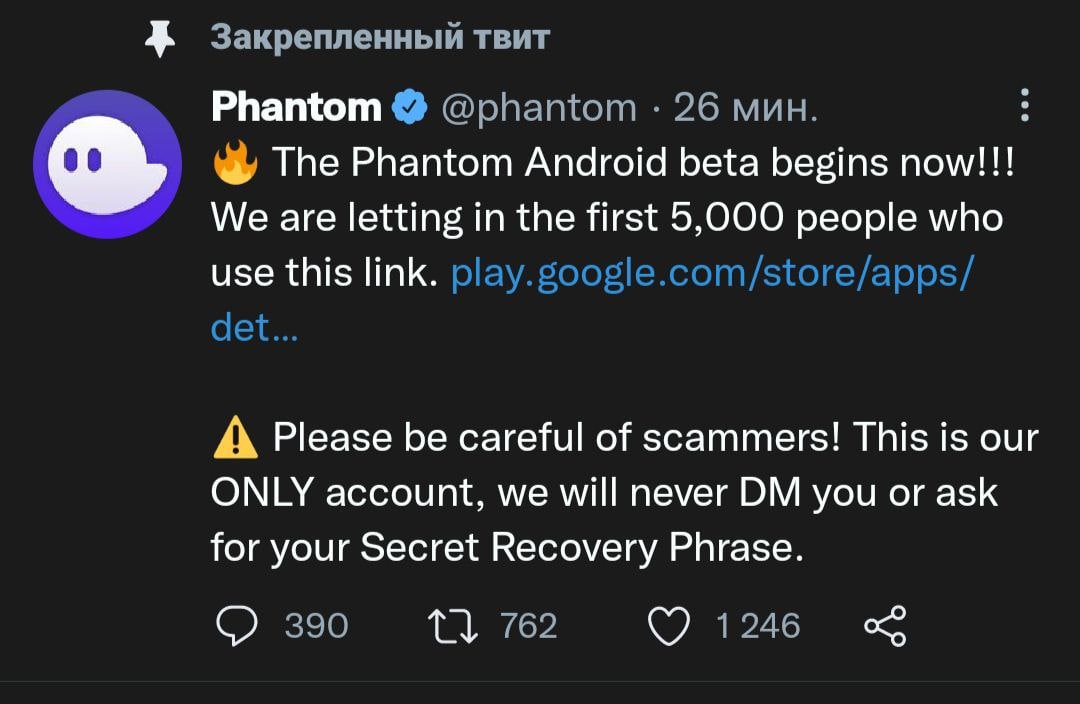Click the pin icon above the tweet
Image resolution: width=1080 pixels, height=704 pixels.
[160, 37]
